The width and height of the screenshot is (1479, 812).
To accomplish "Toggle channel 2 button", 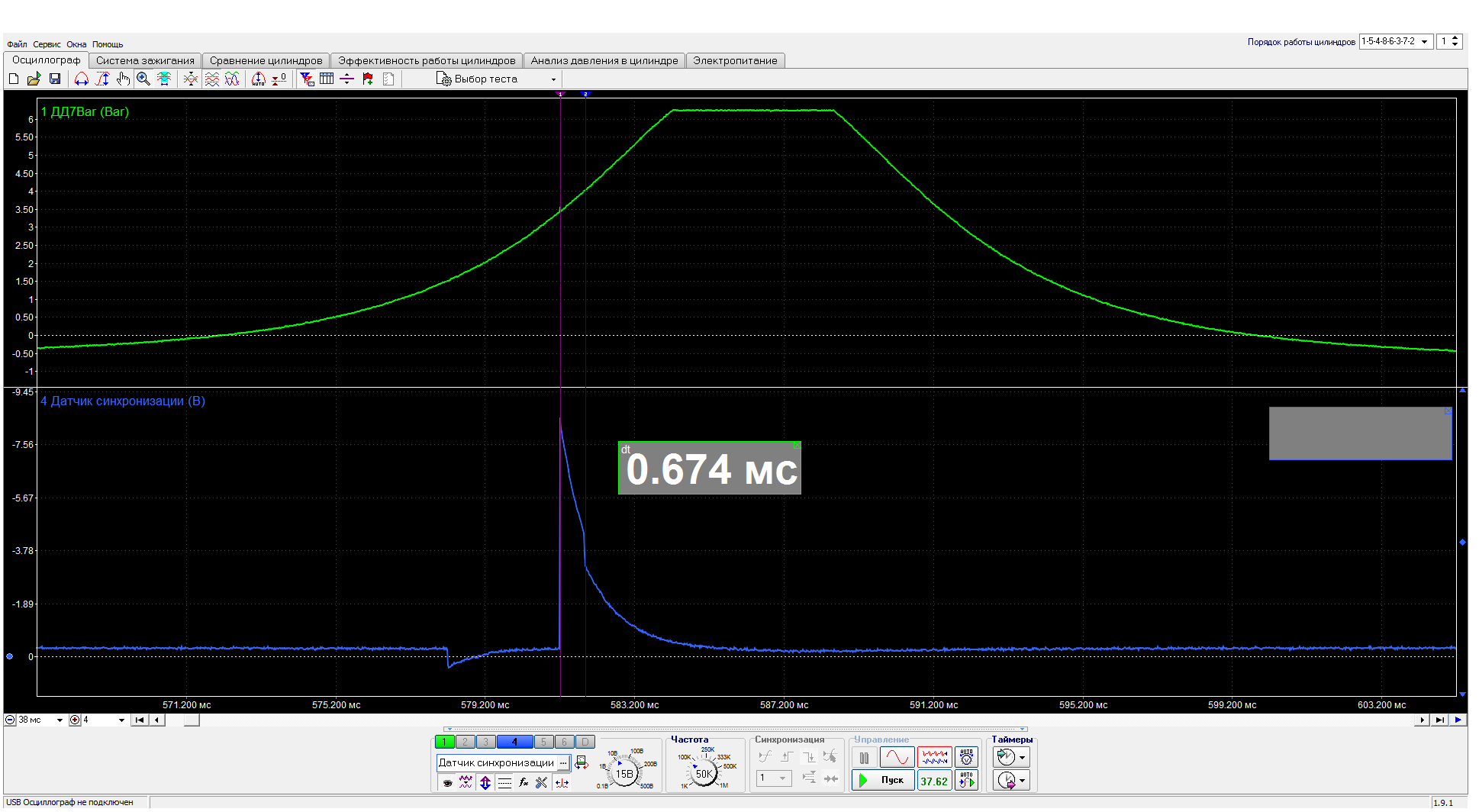I will (x=465, y=742).
